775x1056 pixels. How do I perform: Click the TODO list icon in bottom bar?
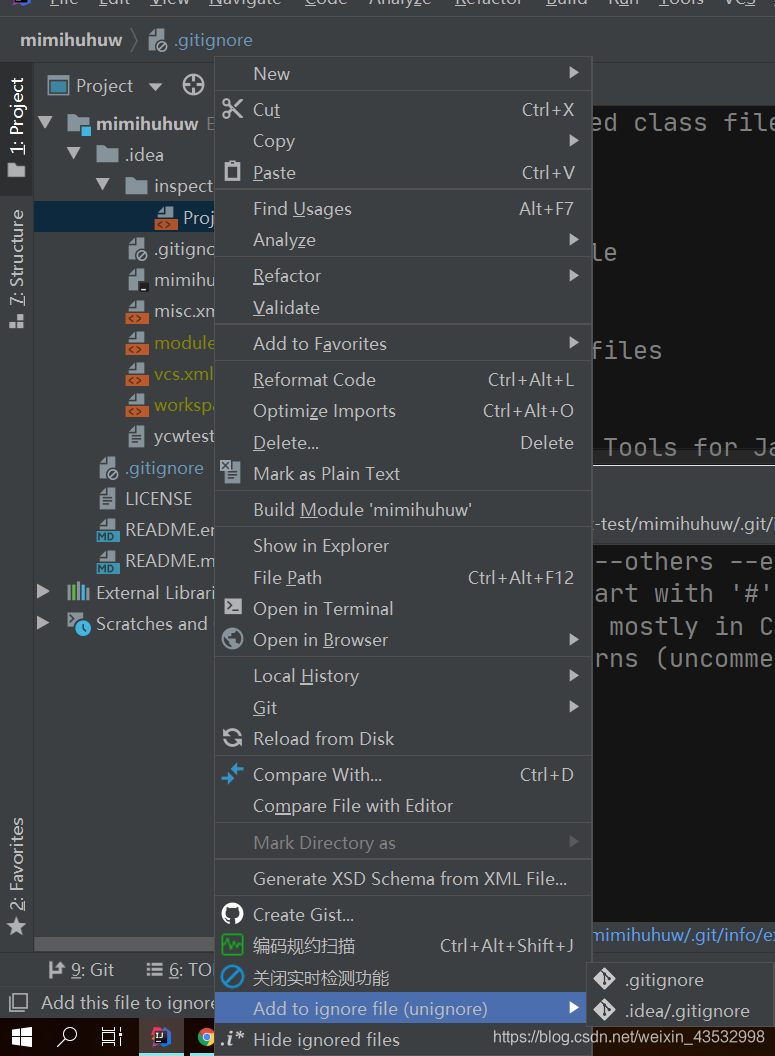(x=154, y=970)
